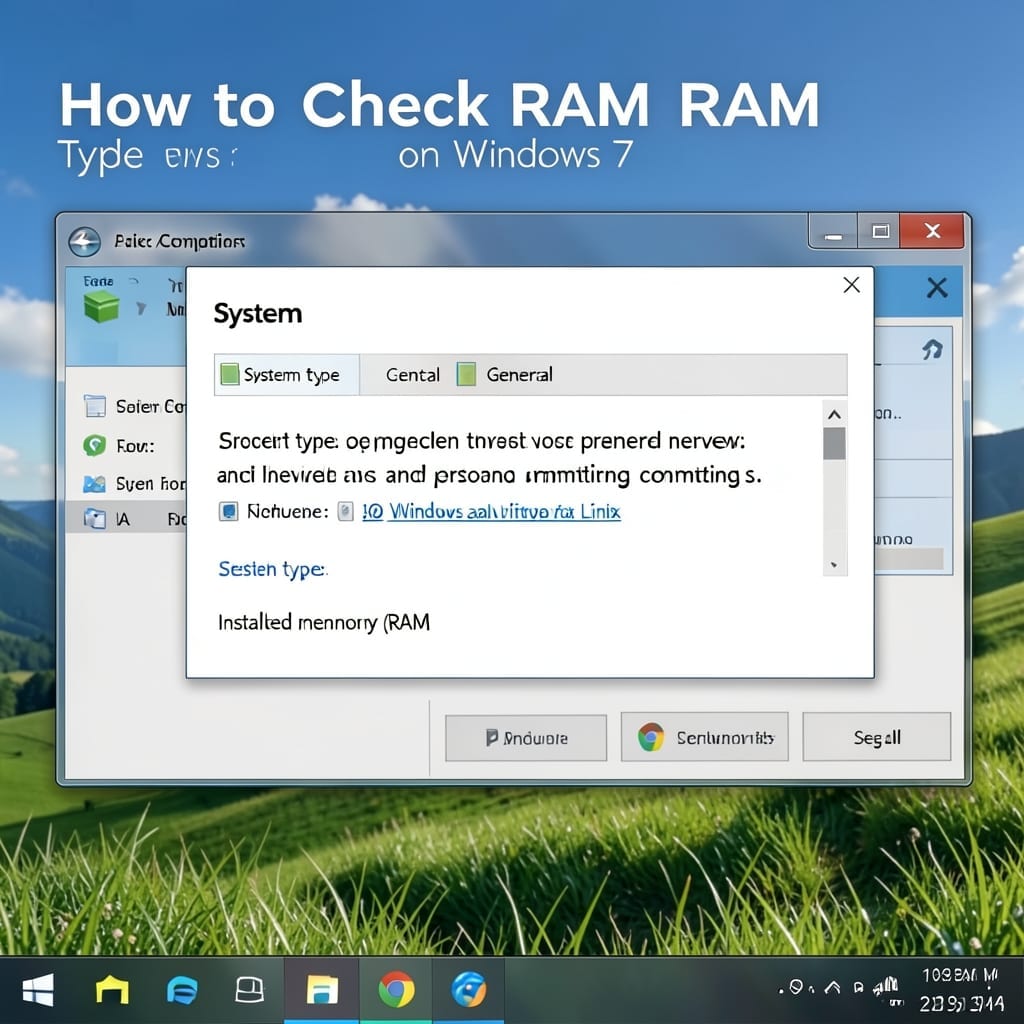1024x1024 pixels.
Task: Click the picture icon beside 'Syen hor'
Action: pos(95,484)
